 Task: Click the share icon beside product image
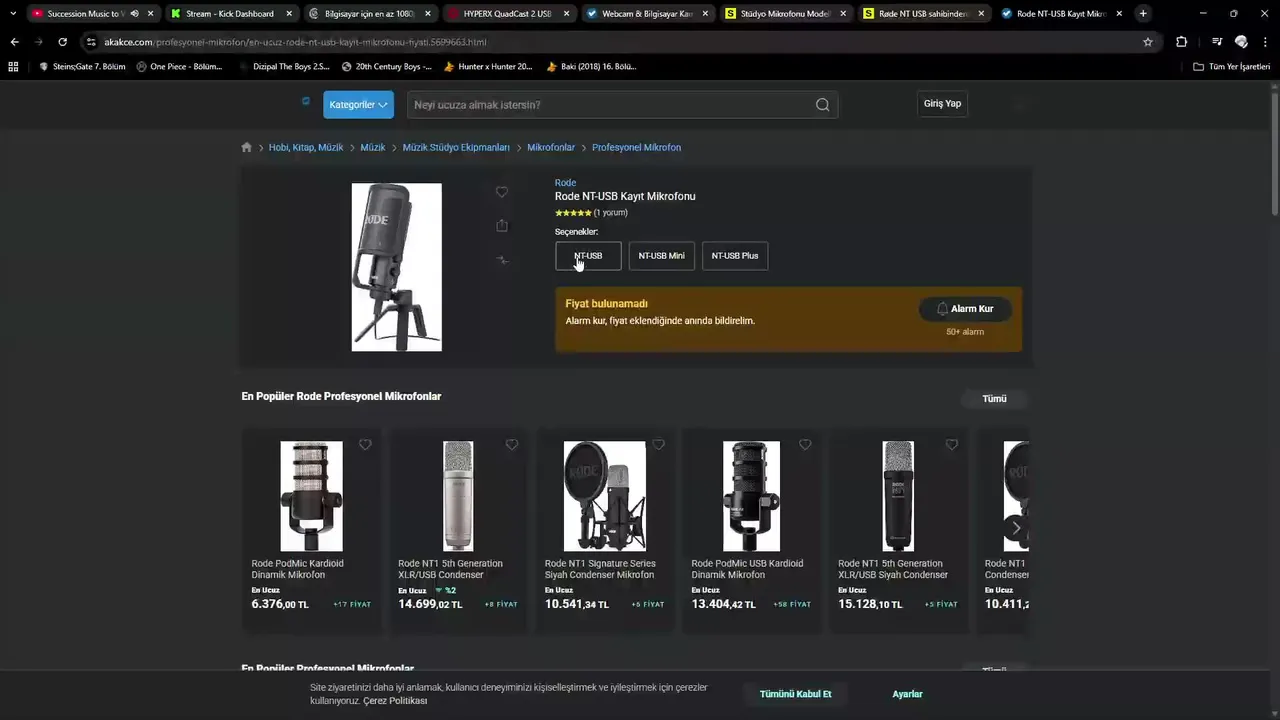pyautogui.click(x=502, y=226)
